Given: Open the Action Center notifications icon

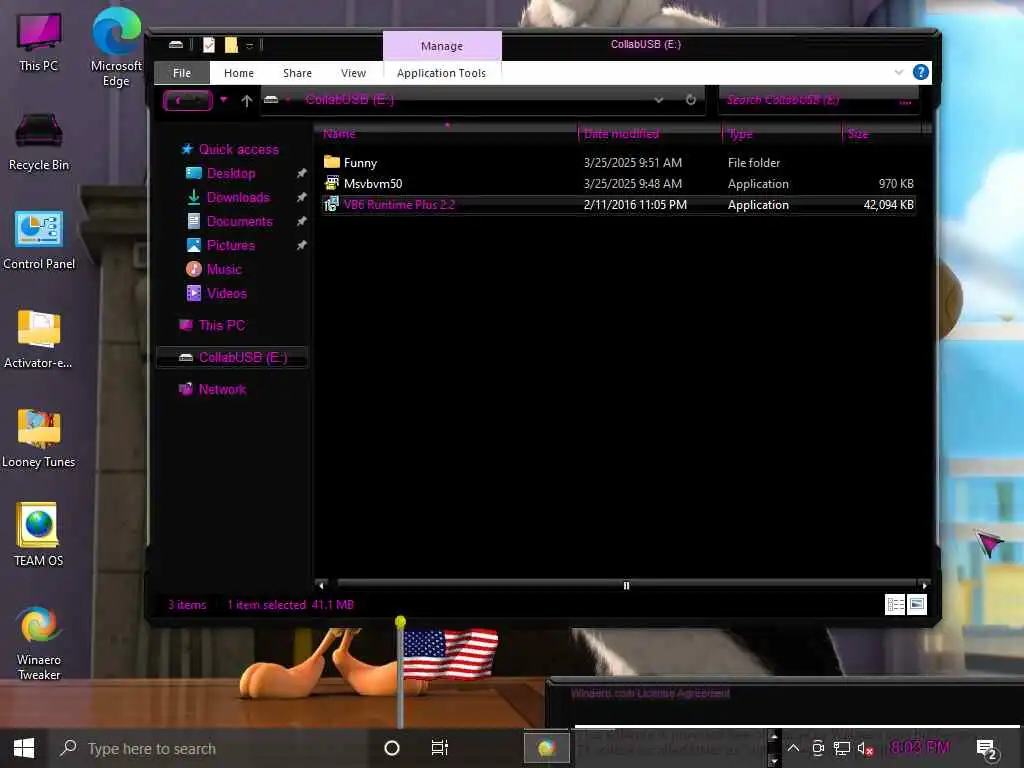Looking at the screenshot, I should [x=985, y=749].
